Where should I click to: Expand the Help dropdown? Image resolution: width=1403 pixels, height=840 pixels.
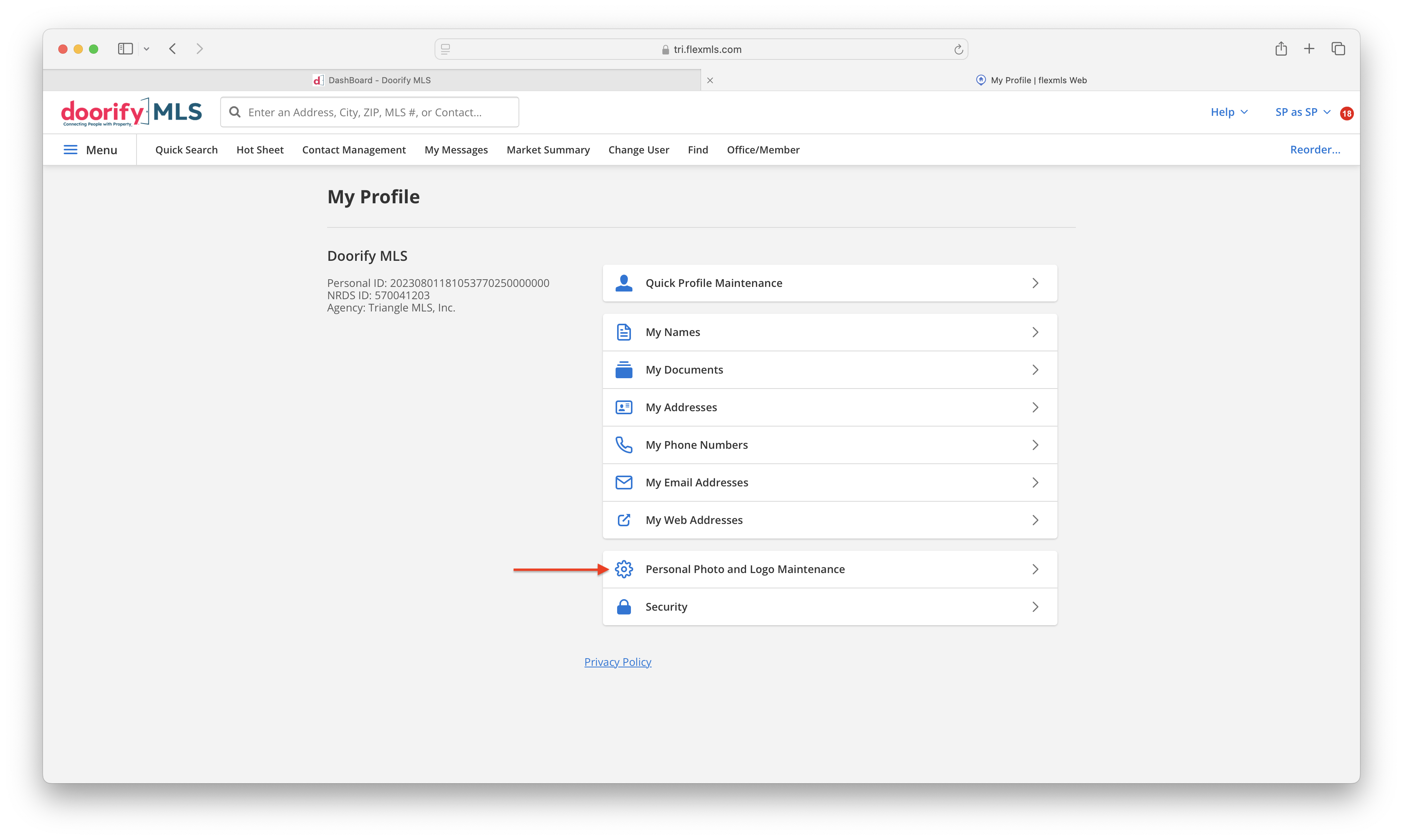click(1228, 112)
